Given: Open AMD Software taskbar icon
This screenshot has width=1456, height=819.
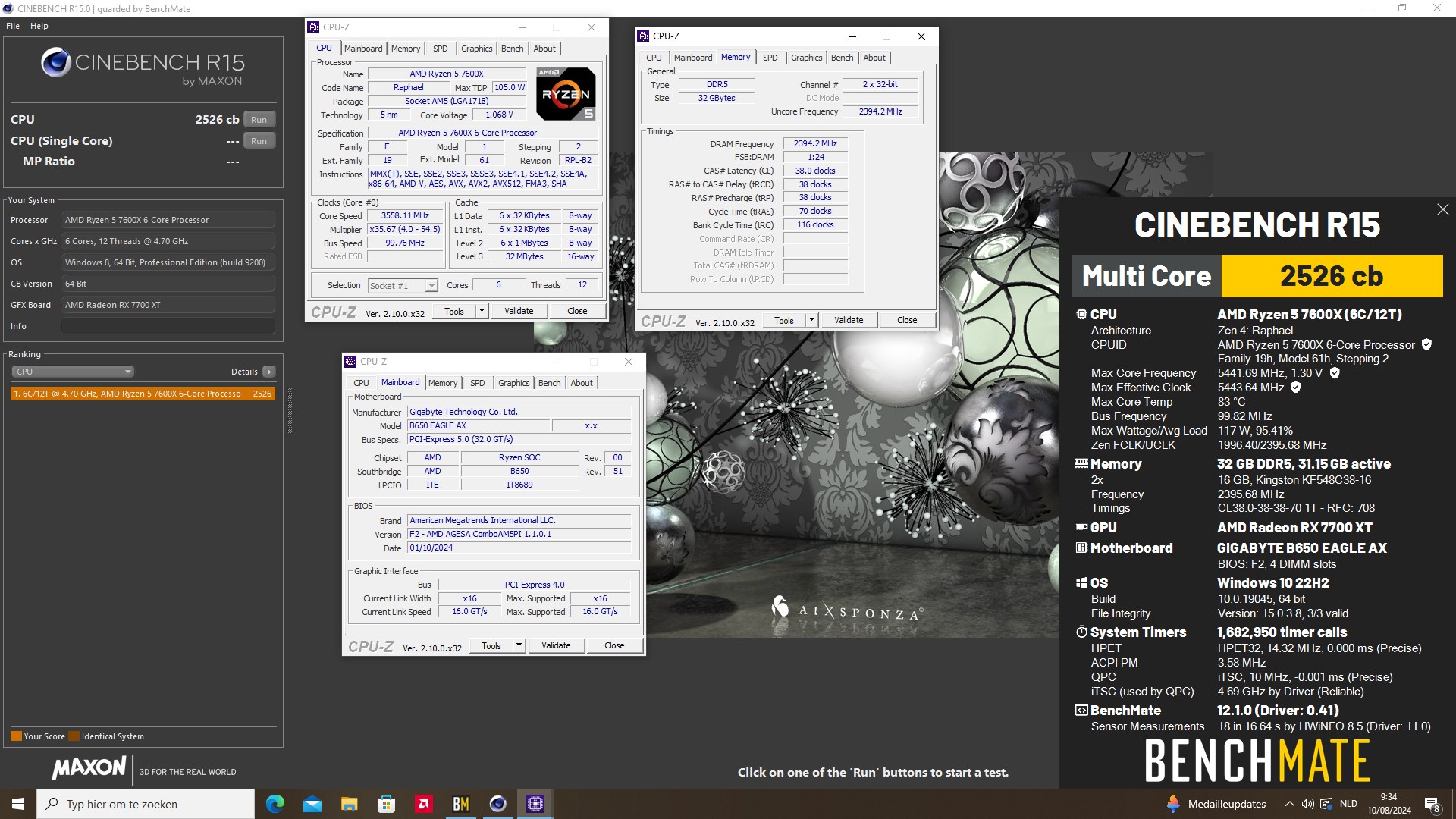Looking at the screenshot, I should click(423, 804).
